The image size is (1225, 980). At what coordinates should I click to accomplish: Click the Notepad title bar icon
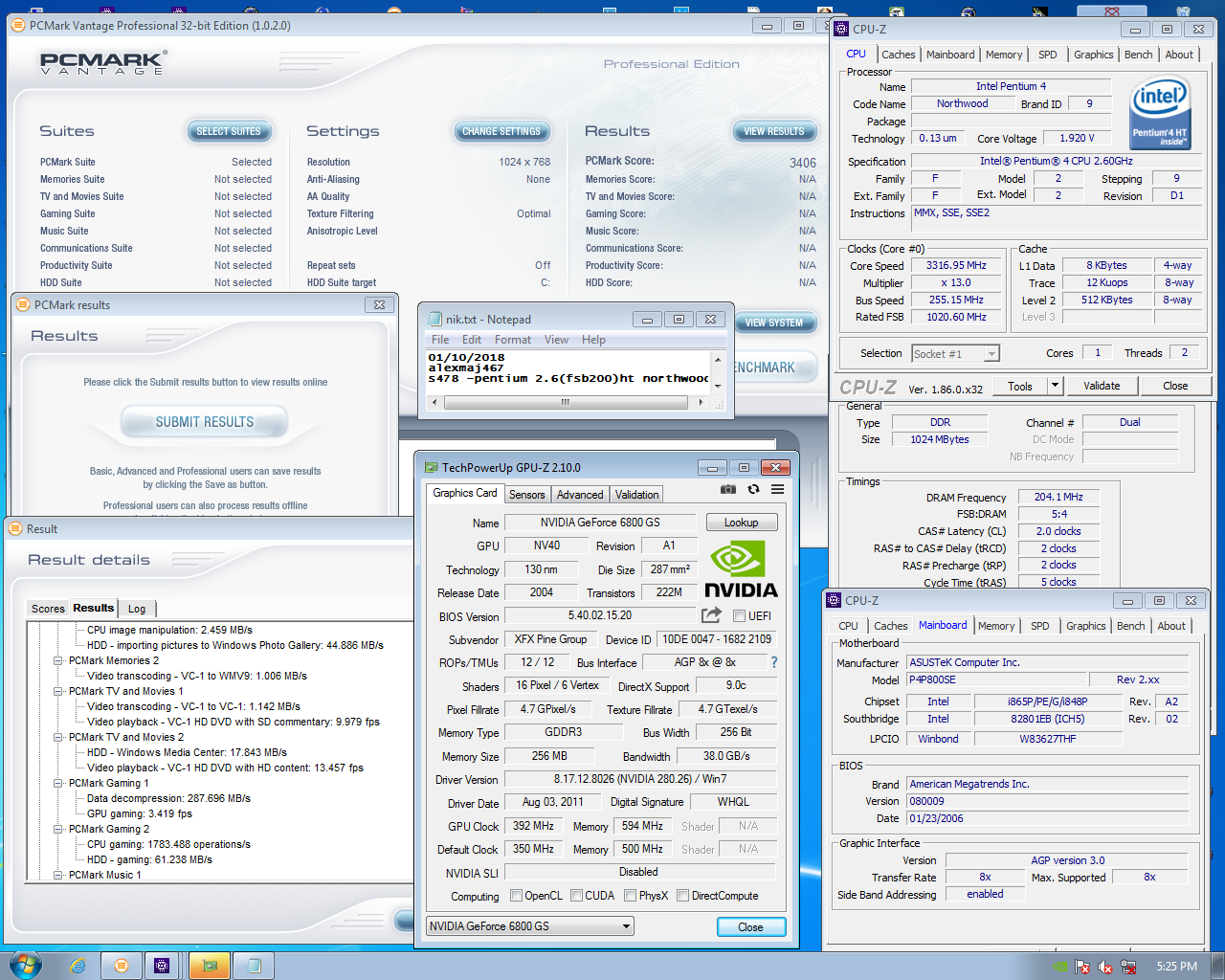(x=435, y=319)
